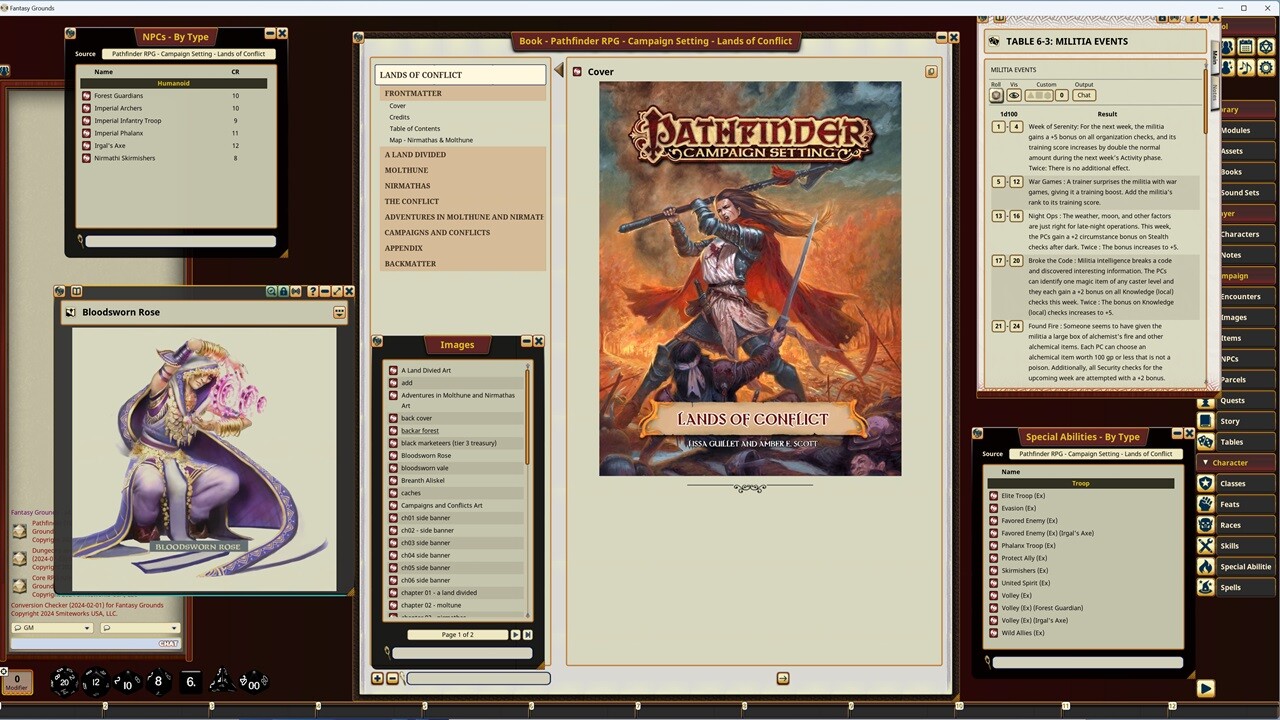Open the Encounters sidebar panel

[x=1243, y=296]
